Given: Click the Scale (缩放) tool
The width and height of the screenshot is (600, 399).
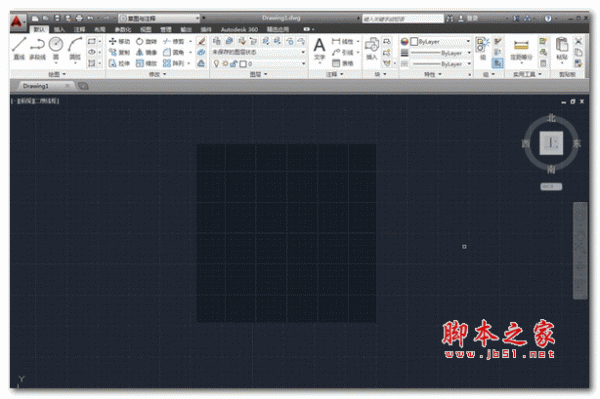Looking at the screenshot, I should [147, 64].
